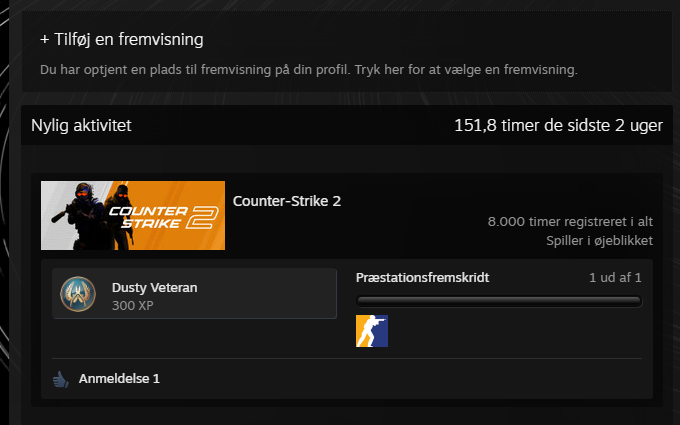Click the '1 ud af 1' achievement count

615,278
